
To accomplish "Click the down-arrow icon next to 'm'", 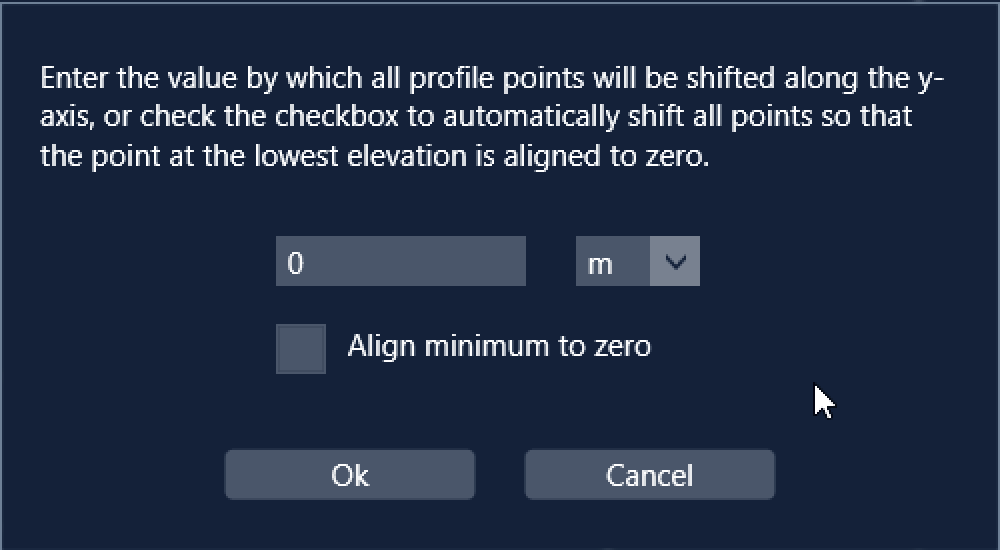I will (x=675, y=261).
